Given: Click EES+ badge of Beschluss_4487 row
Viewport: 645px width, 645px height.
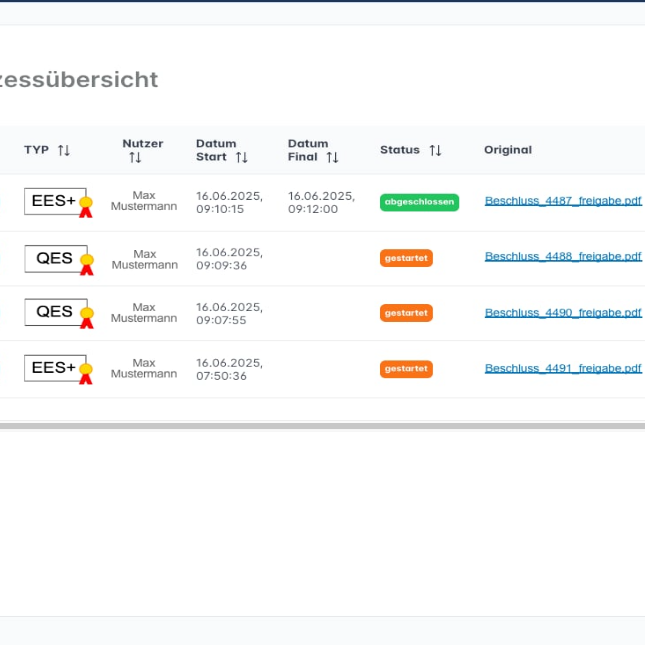Looking at the screenshot, I should coord(58,202).
